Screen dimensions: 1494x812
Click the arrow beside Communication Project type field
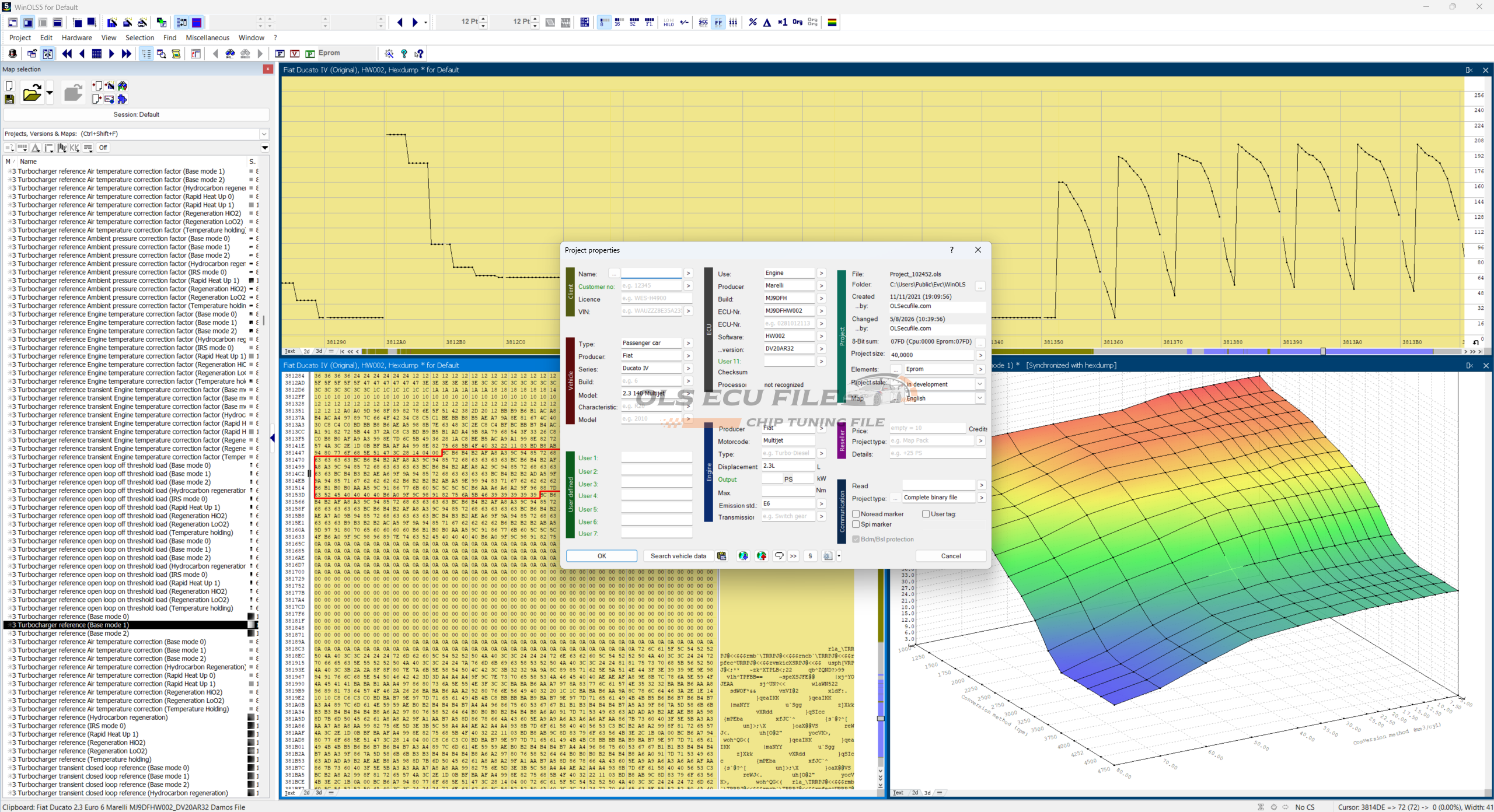coord(982,498)
